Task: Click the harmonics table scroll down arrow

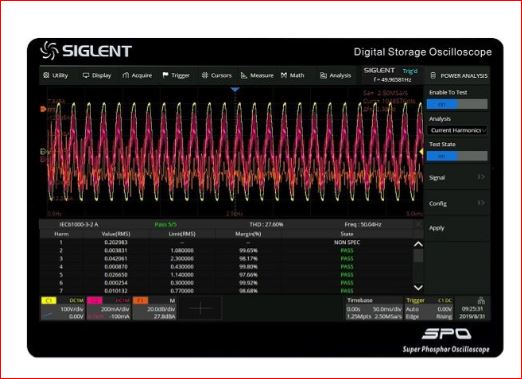Action: point(418,287)
